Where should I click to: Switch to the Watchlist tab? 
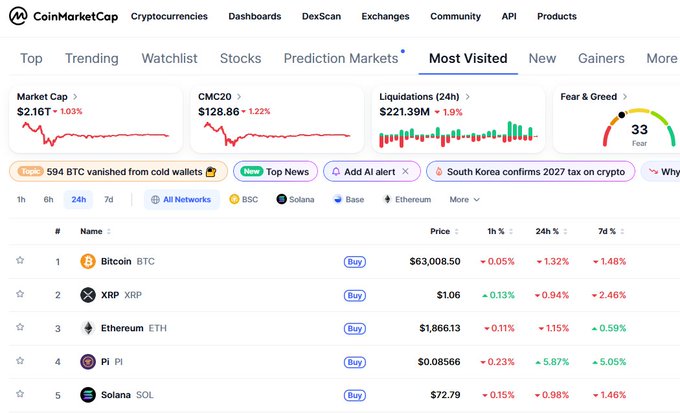pyautogui.click(x=170, y=58)
